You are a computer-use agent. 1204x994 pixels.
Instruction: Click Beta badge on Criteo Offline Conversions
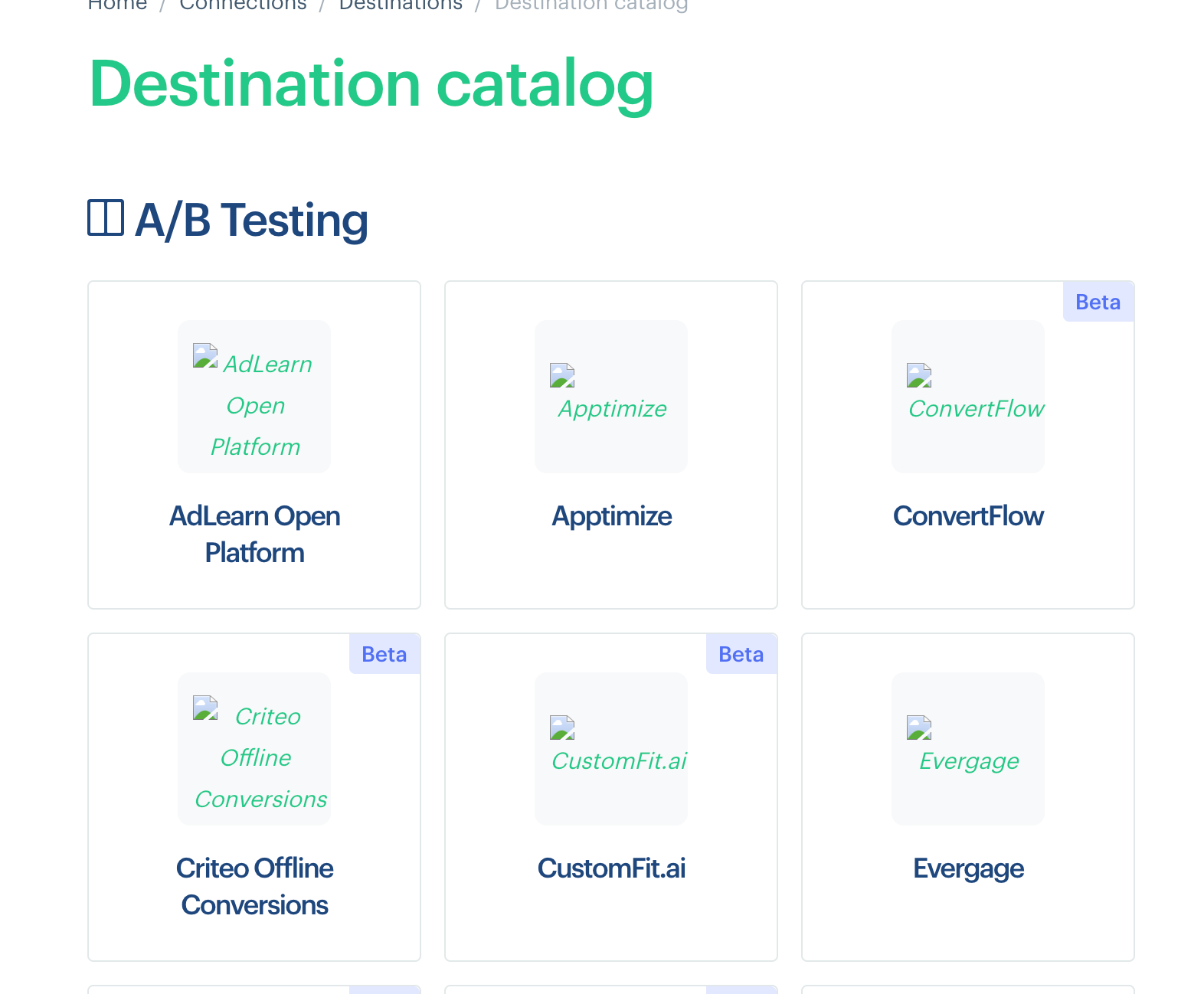(384, 654)
